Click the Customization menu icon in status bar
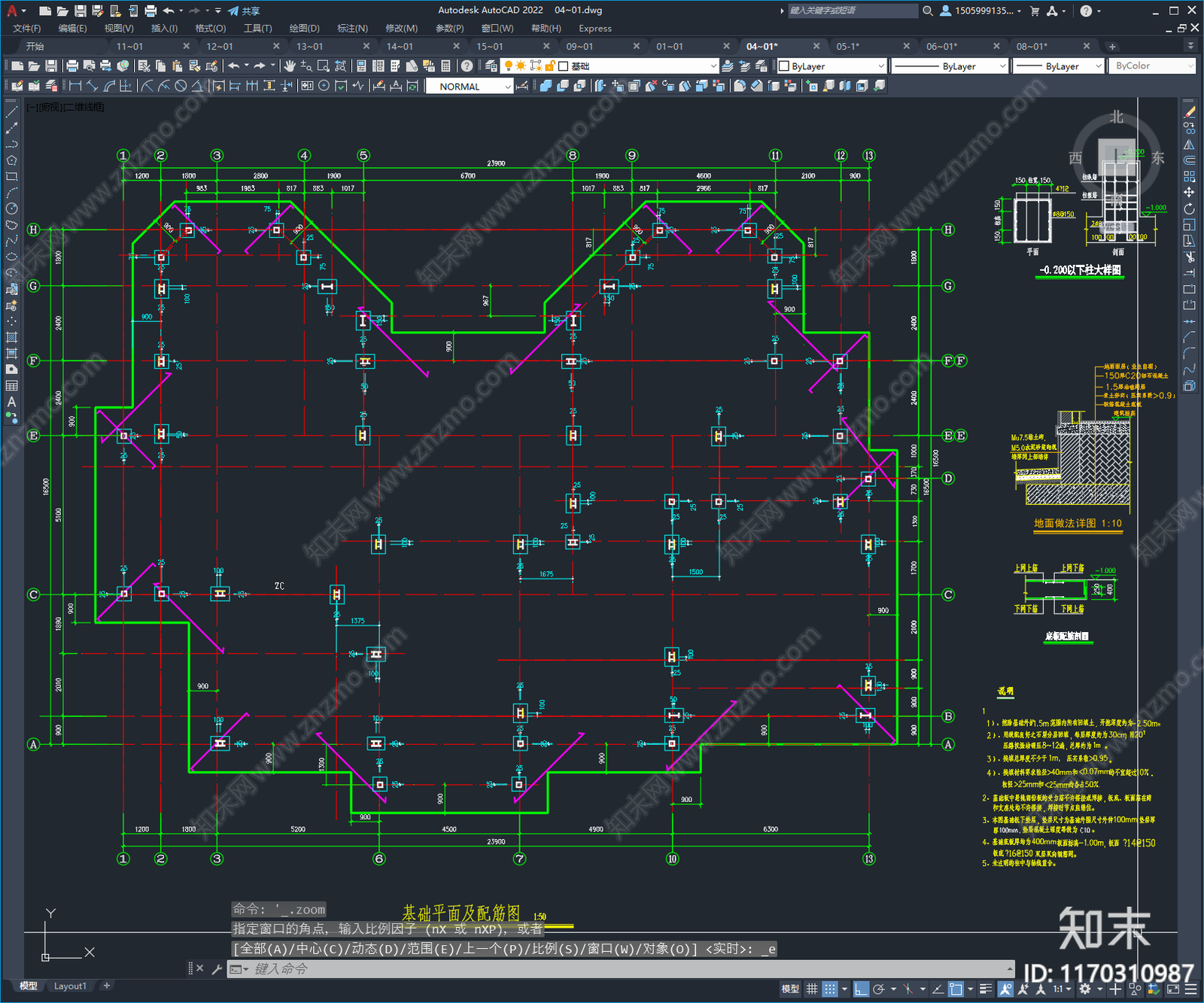 coord(1191,989)
